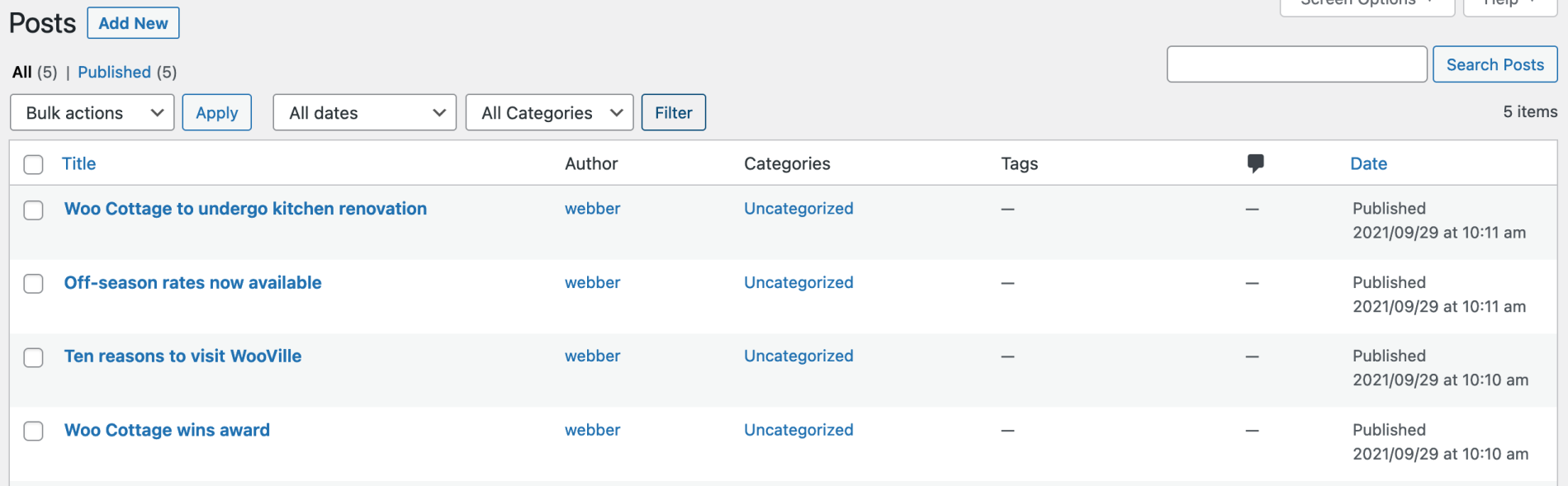Viewport: 1568px width, 486px height.
Task: Open the All dates dropdown
Action: 364,112
